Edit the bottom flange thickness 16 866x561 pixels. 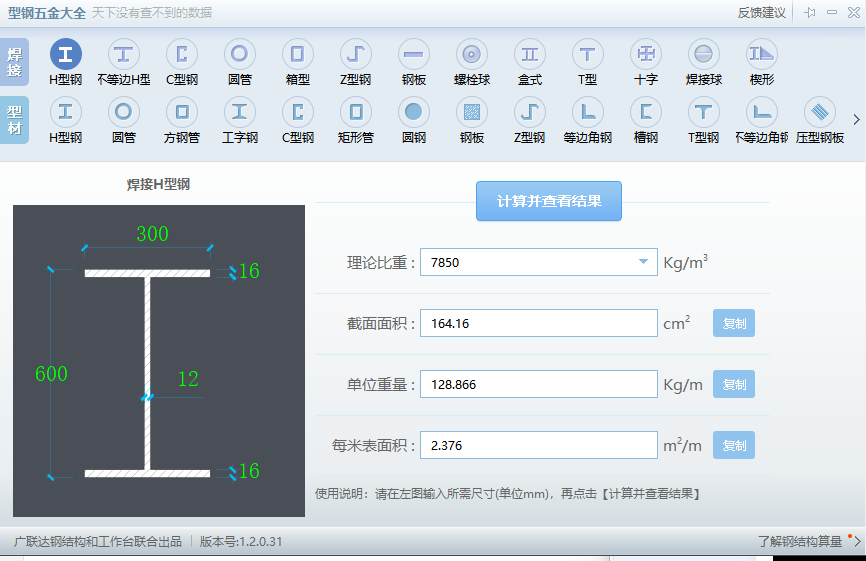[x=249, y=471]
